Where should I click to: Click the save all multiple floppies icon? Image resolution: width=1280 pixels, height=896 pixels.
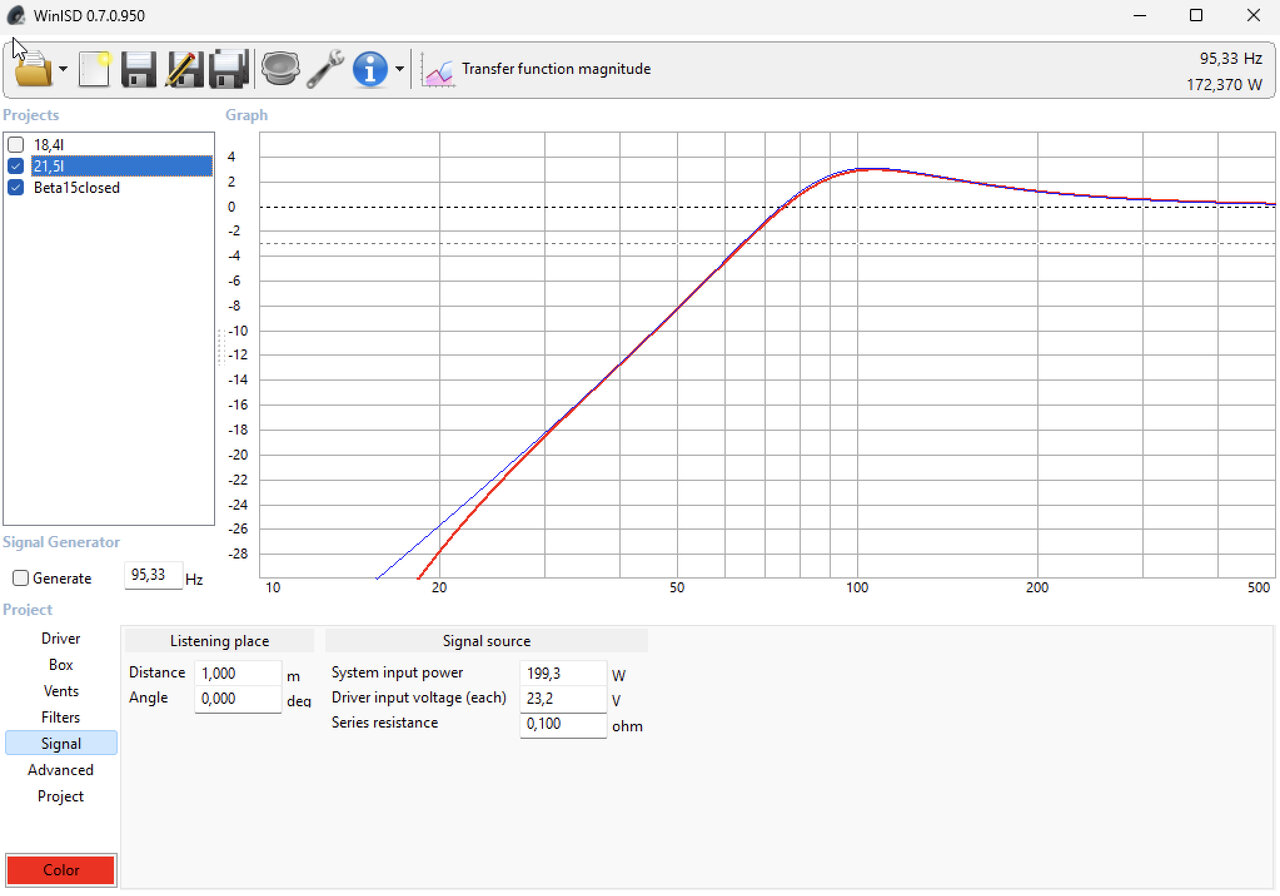(229, 69)
